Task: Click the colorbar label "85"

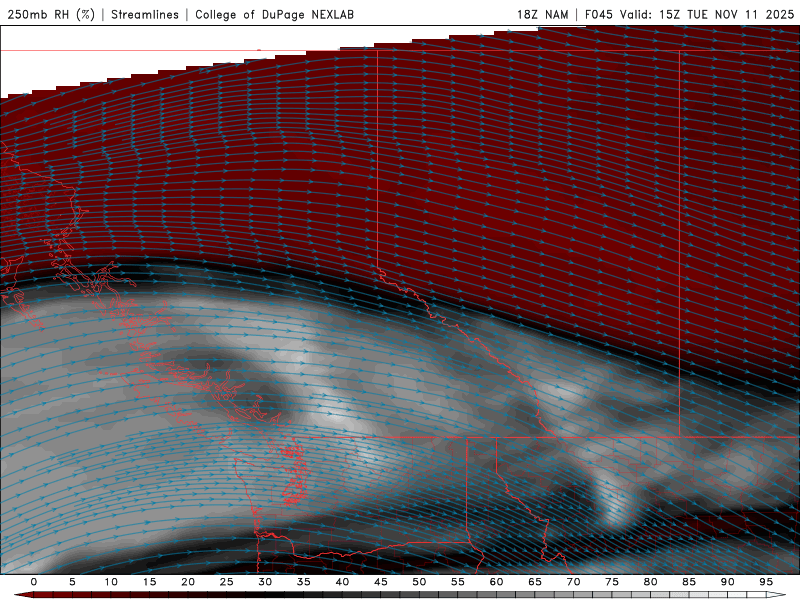Action: (x=689, y=582)
